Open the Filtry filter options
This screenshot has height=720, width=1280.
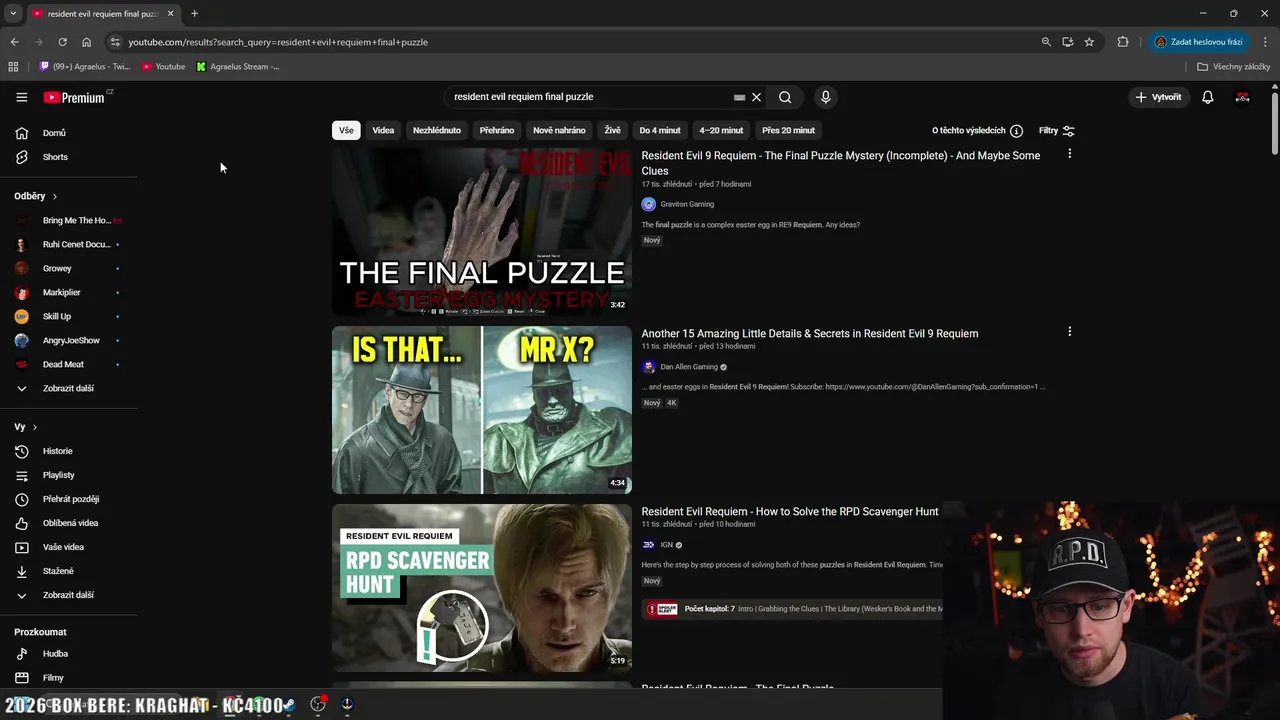[x=1056, y=131]
